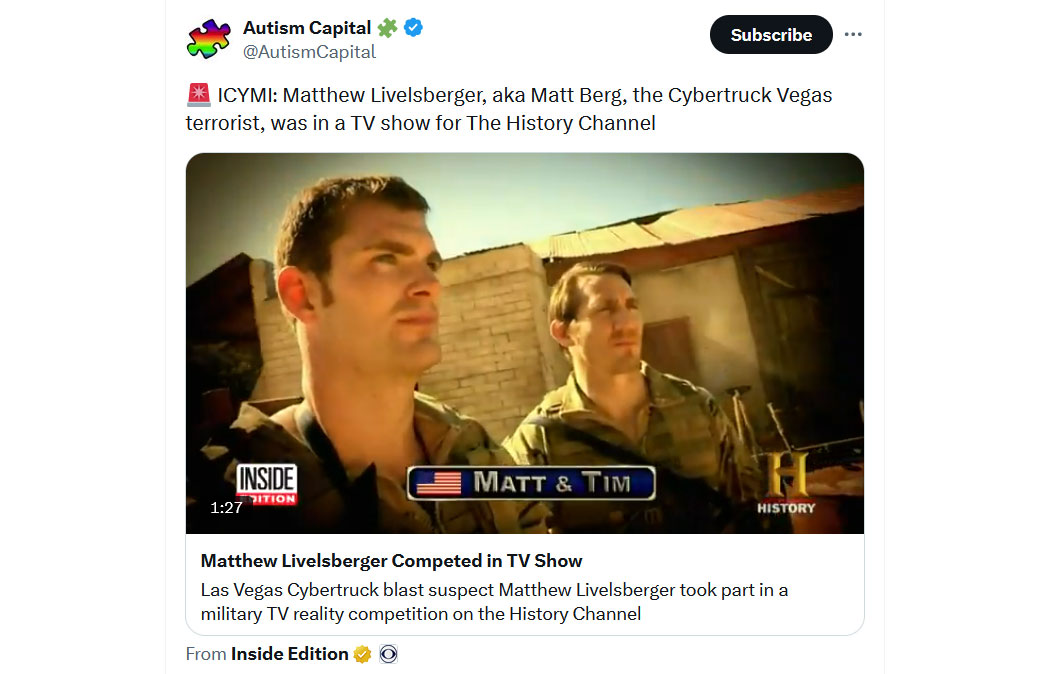This screenshot has height=674, width=1050.
Task: Click the Inside Edition logo on the video
Action: 267,484
